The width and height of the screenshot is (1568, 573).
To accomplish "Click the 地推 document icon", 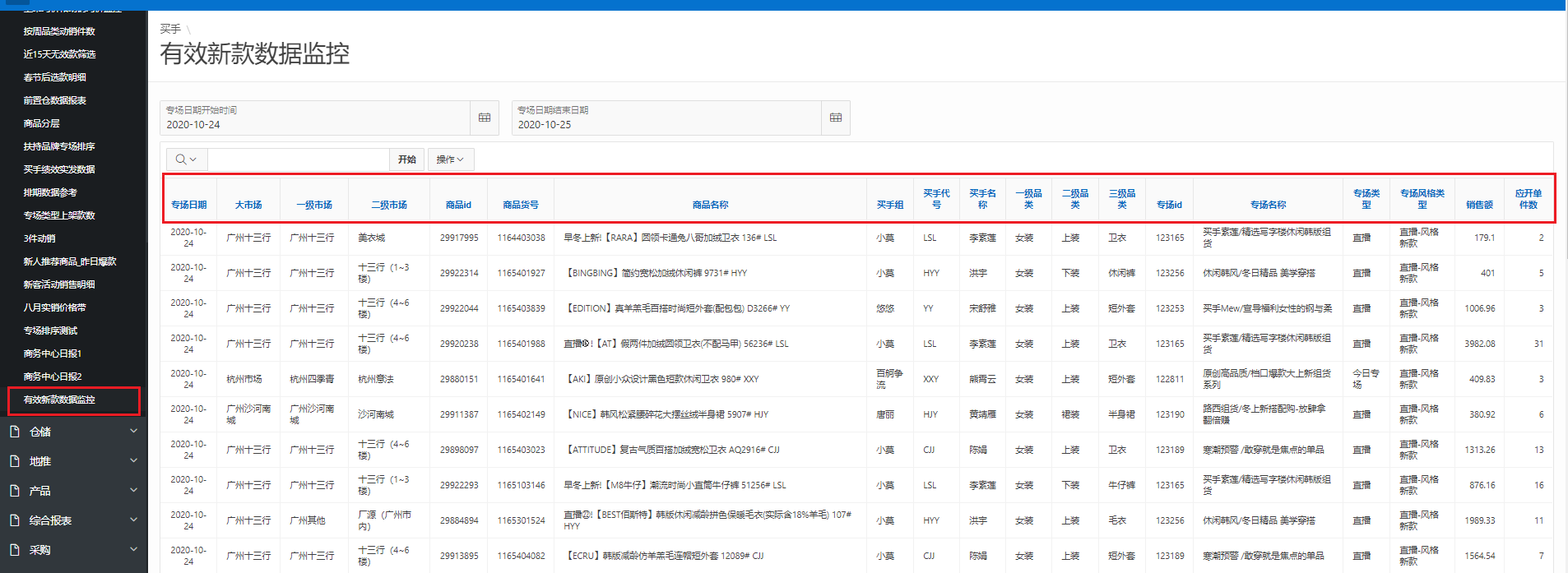I will 14,461.
